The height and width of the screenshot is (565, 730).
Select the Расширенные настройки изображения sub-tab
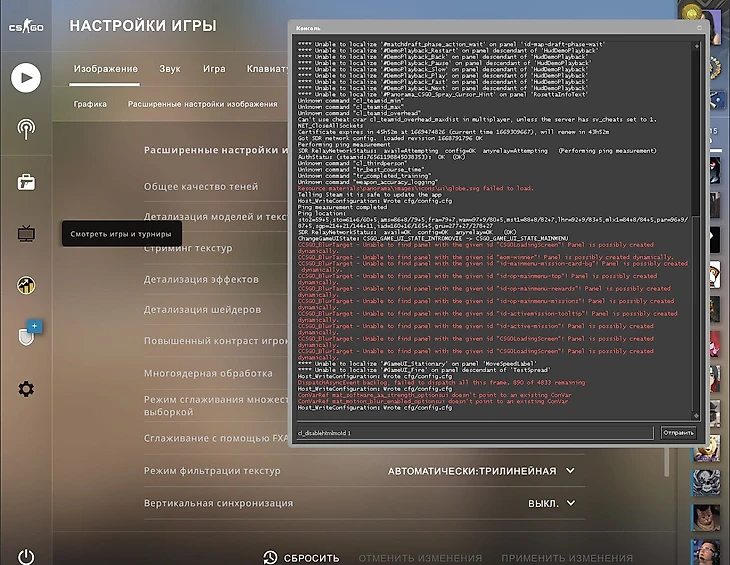point(202,103)
